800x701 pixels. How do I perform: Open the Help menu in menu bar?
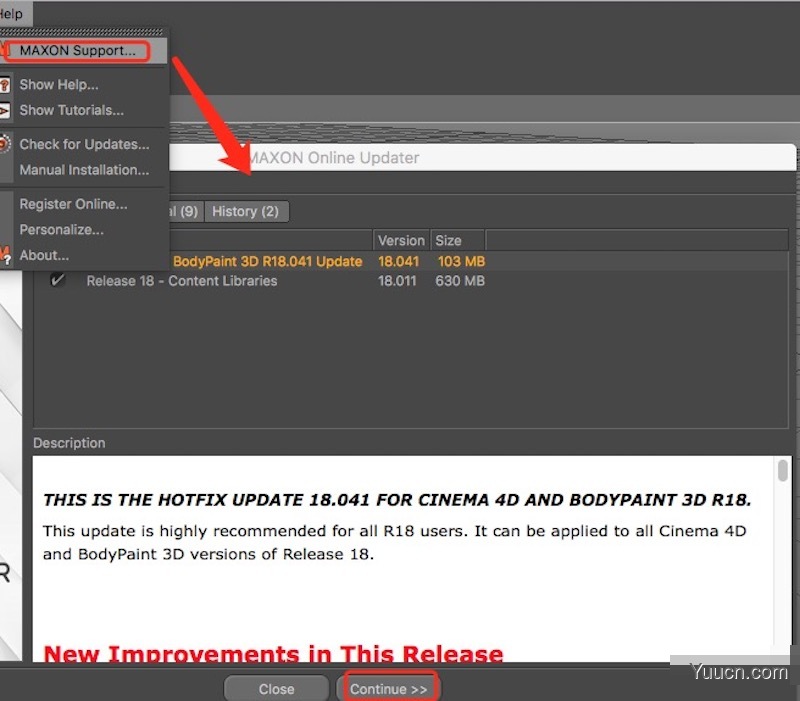pyautogui.click(x=12, y=14)
